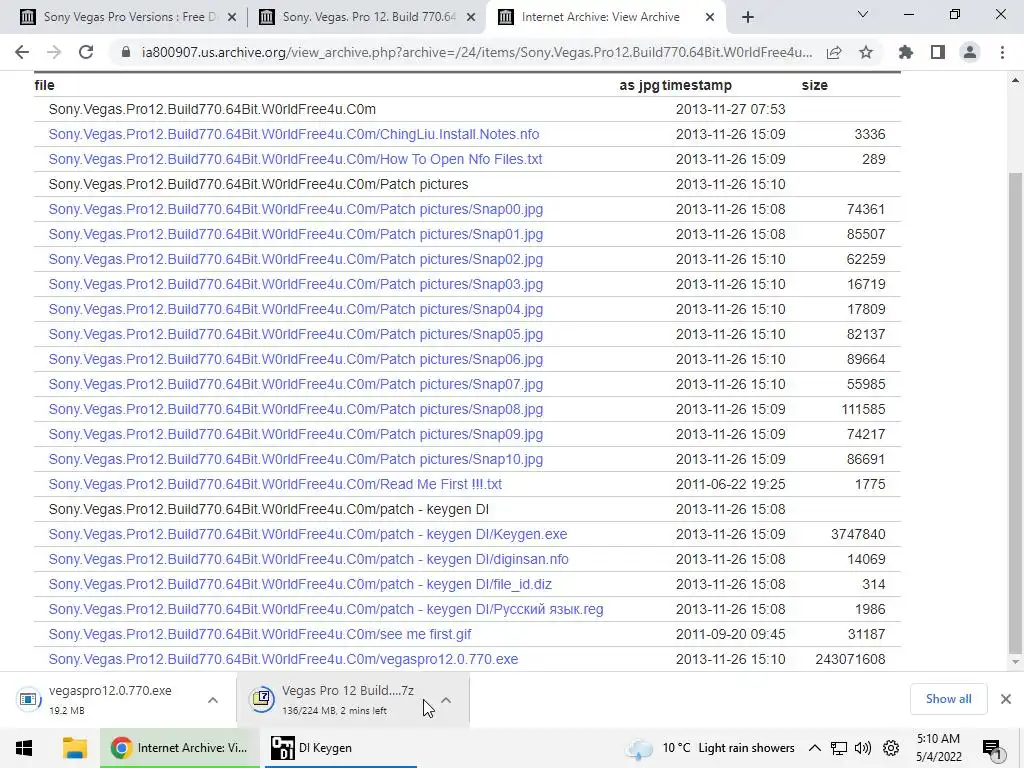
Task: Open Read Me First !!!.txt link
Action: 275,484
